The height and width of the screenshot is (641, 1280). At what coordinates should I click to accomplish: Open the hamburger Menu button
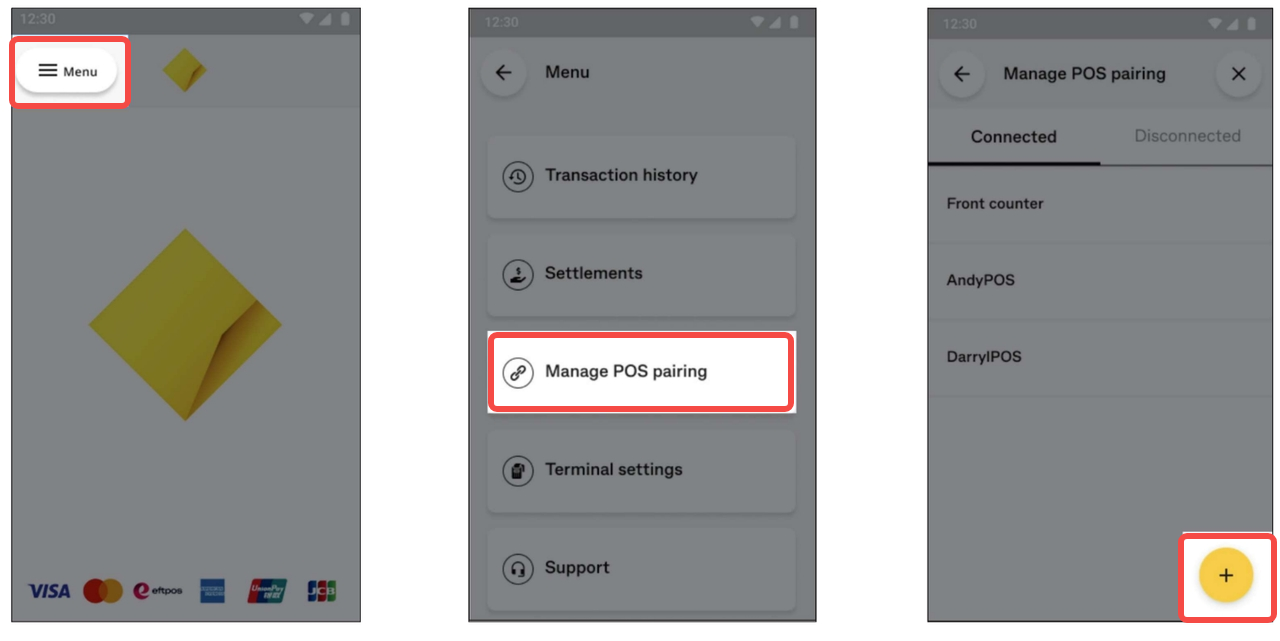[x=67, y=71]
